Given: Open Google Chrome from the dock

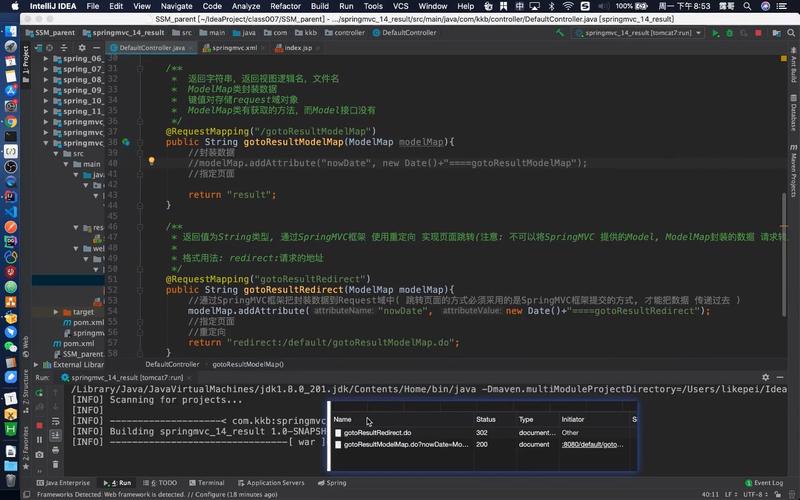Looking at the screenshot, I should point(11,122).
